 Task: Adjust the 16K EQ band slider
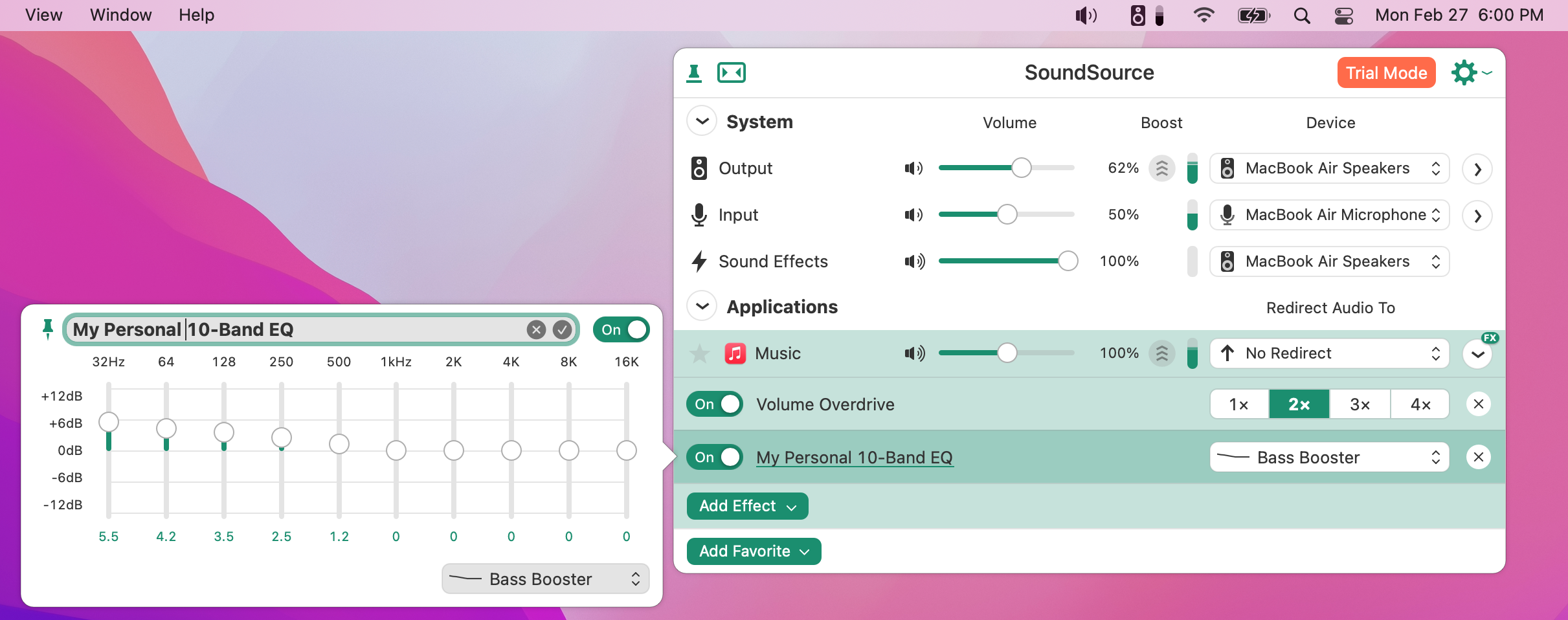pyautogui.click(x=627, y=450)
